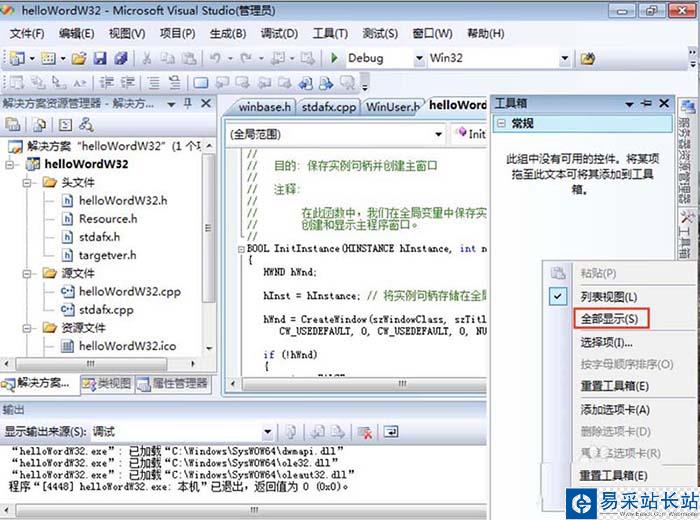Open the output source 调试 dropdown
This screenshot has height=520, width=700.
click(x=267, y=432)
